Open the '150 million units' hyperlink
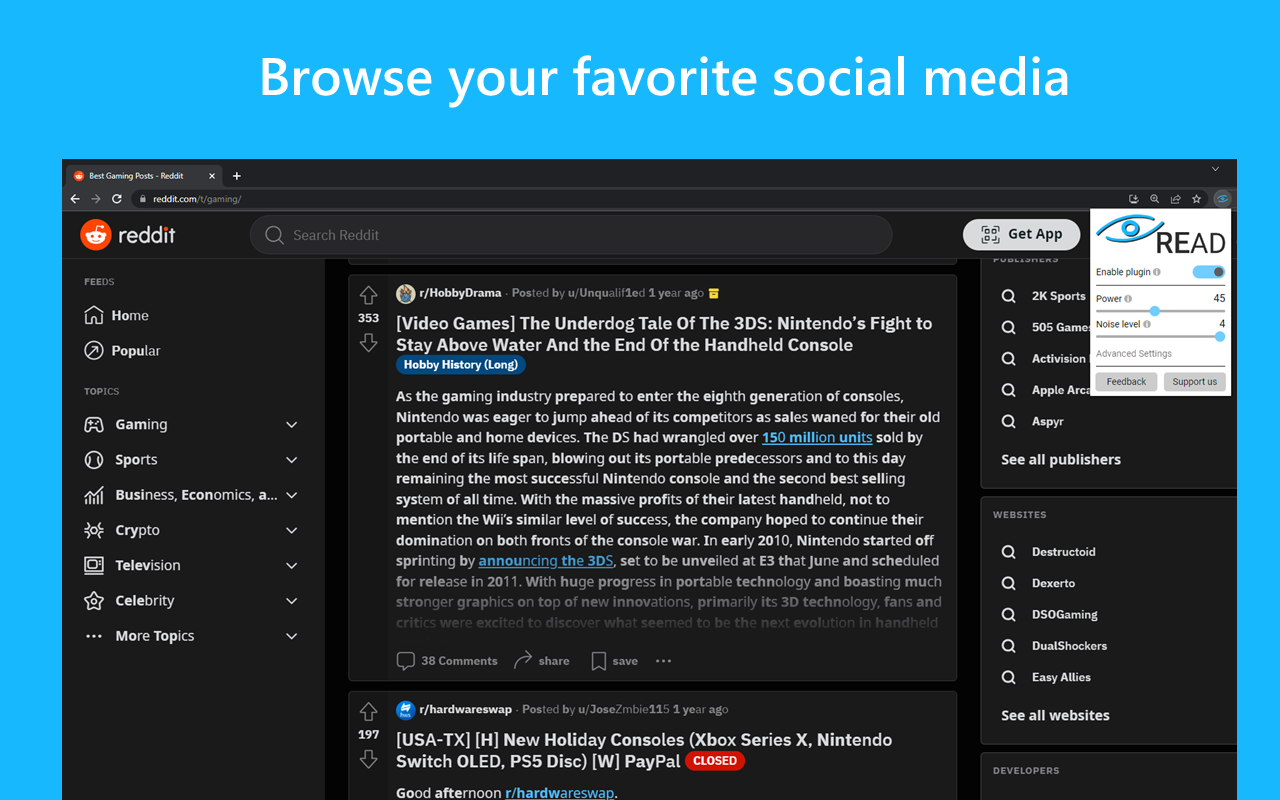Screen dimensions: 1280x800 coord(816,438)
